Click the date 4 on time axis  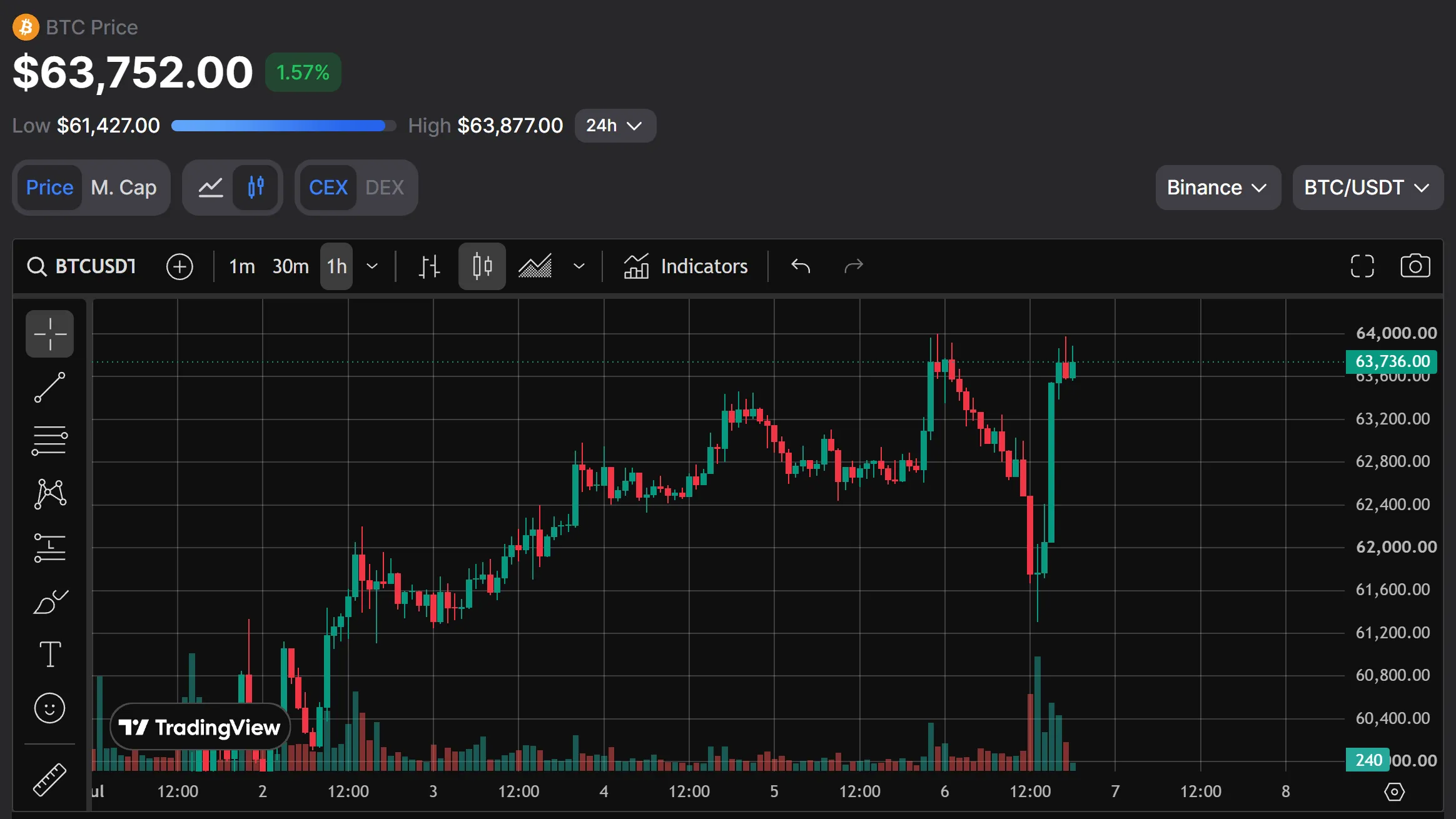pos(604,791)
